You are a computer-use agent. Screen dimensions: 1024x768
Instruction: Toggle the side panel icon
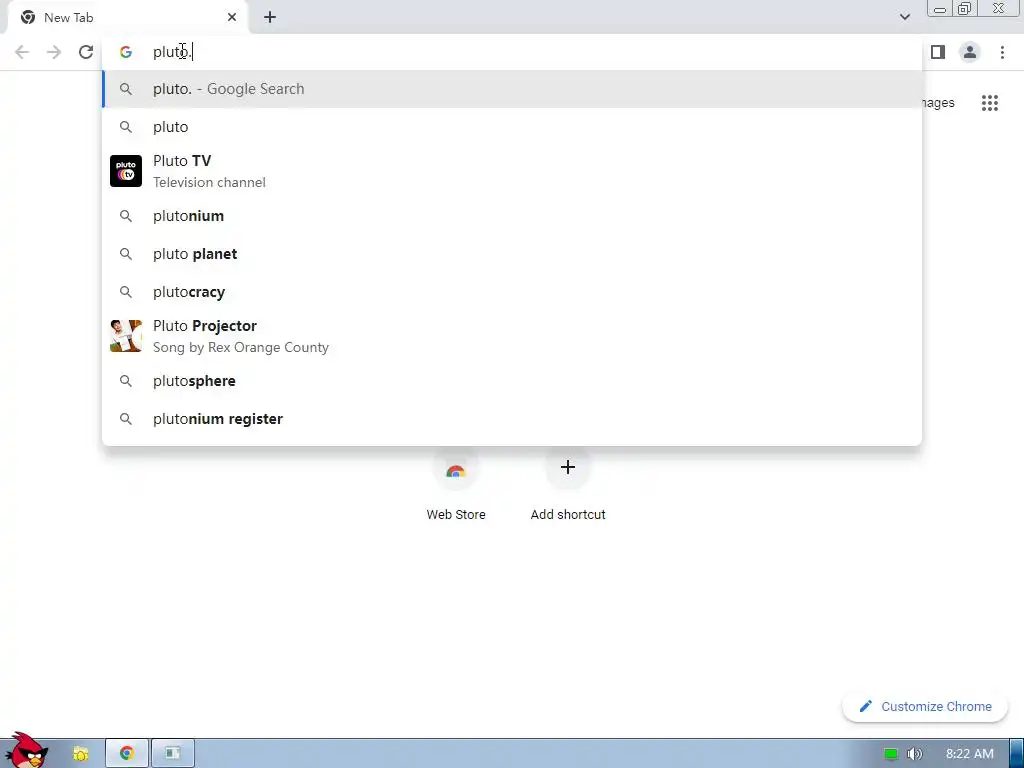tap(938, 52)
